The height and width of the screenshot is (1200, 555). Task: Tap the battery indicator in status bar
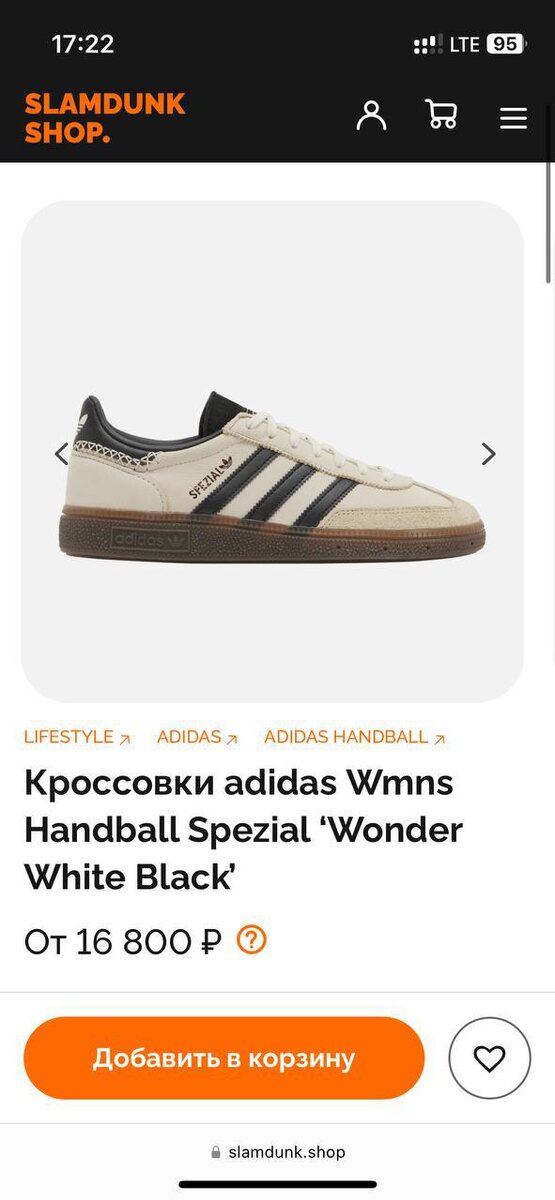tap(505, 44)
